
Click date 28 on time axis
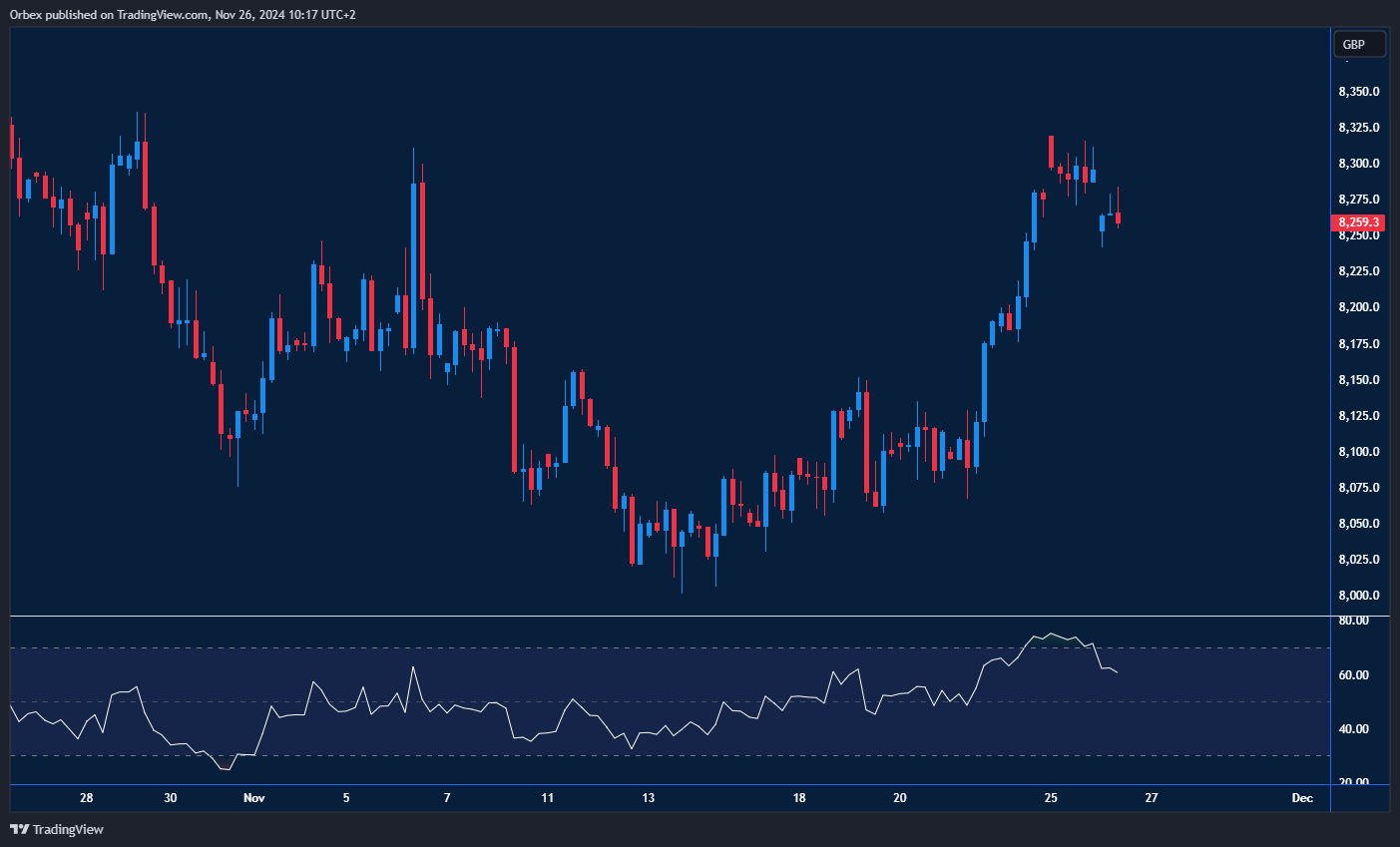point(87,798)
